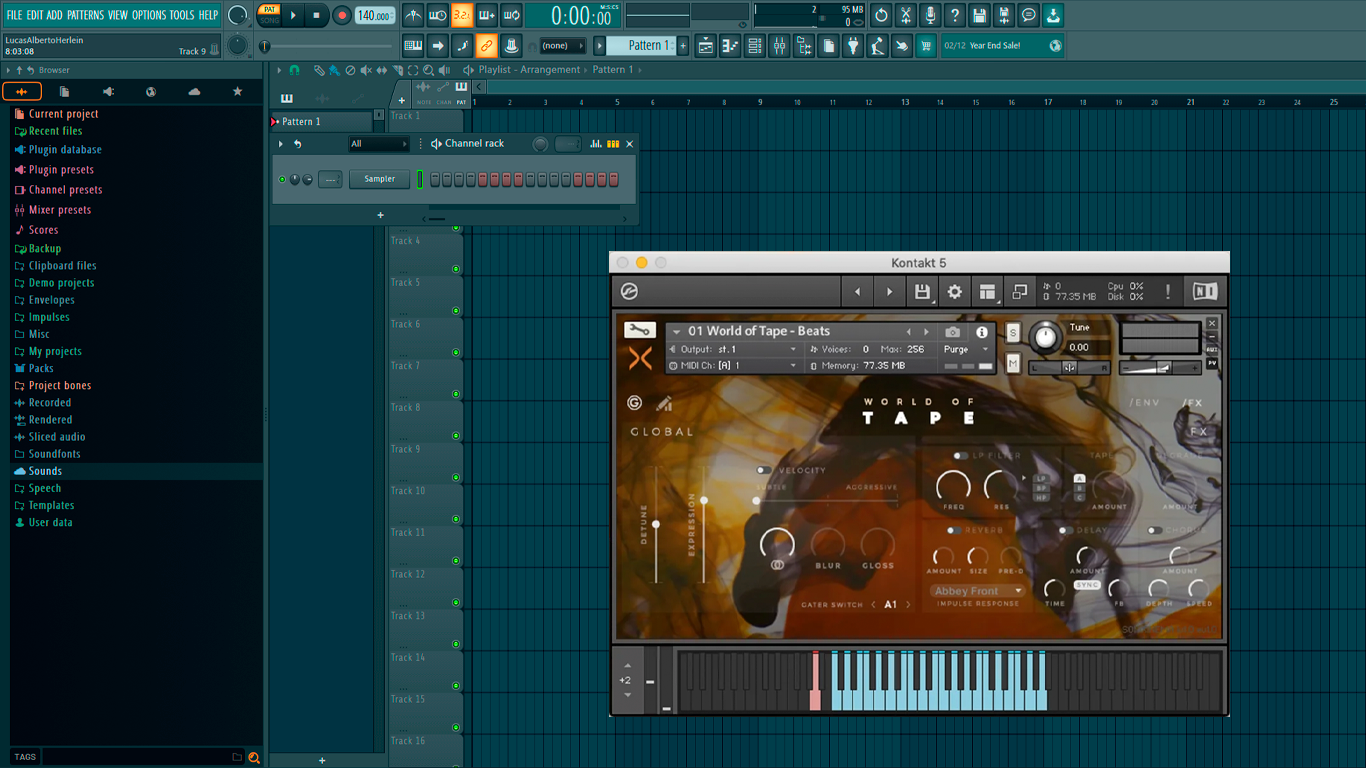Screen dimensions: 1366x768
Task: Click the Native Instruments NI logo
Action: 1205,291
